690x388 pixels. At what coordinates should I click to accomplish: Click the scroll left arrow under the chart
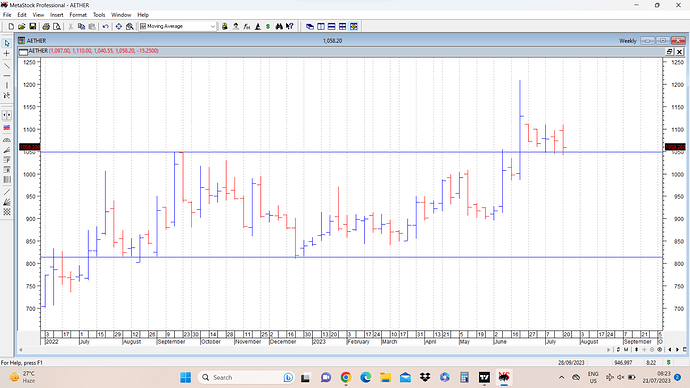(20, 350)
